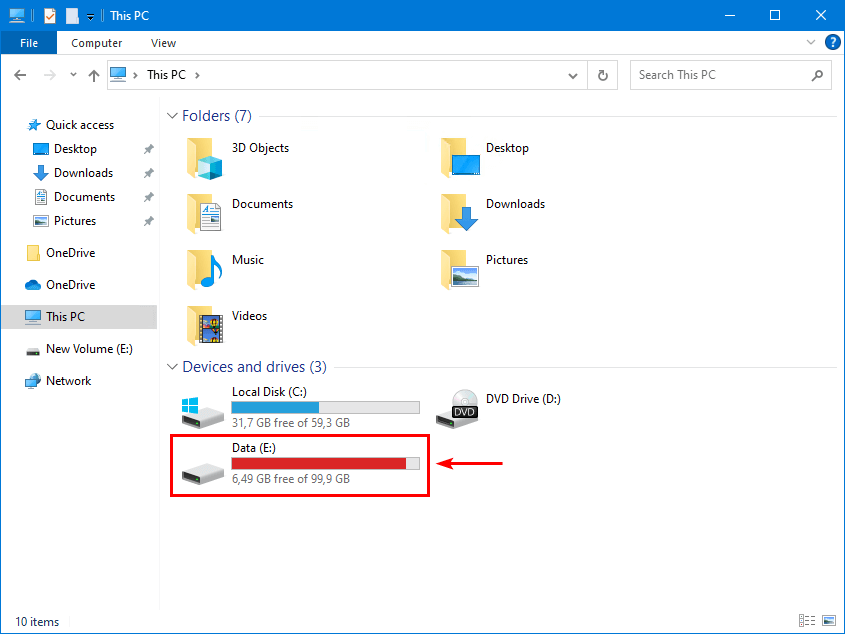Select the Documents folder icon in Folders
Image resolution: width=845 pixels, height=634 pixels.
pos(205,213)
